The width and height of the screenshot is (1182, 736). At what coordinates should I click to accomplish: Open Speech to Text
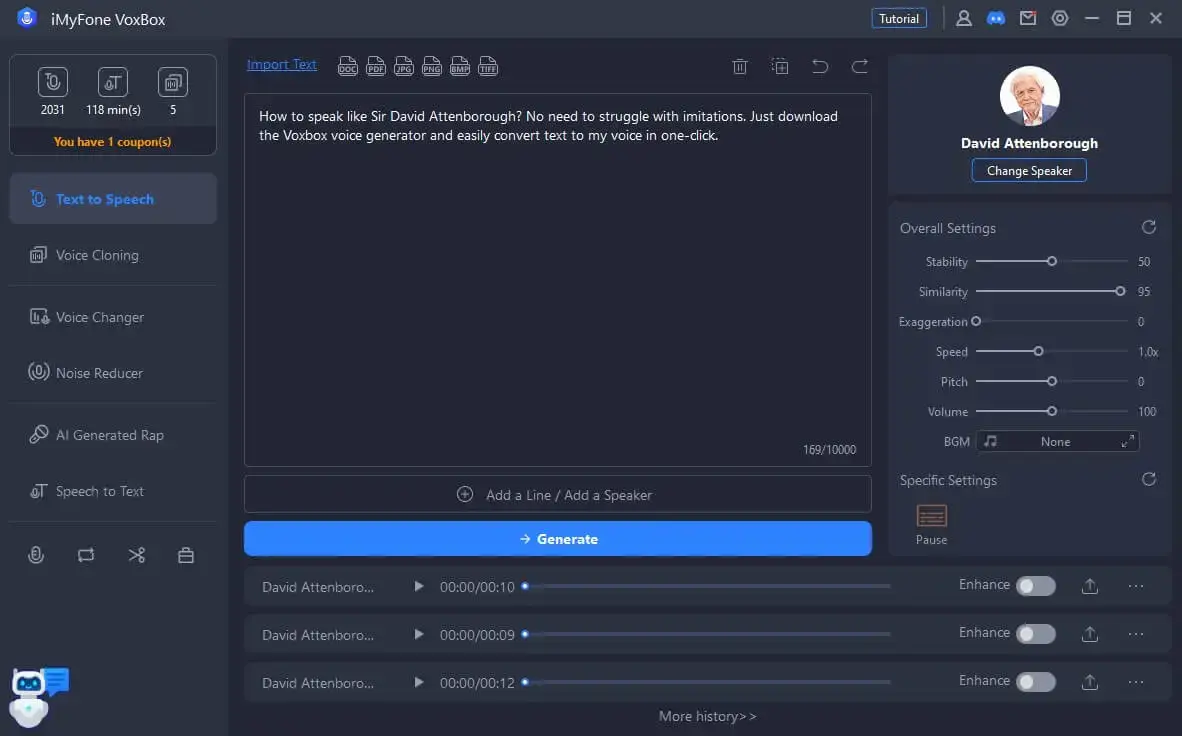[x=113, y=491]
